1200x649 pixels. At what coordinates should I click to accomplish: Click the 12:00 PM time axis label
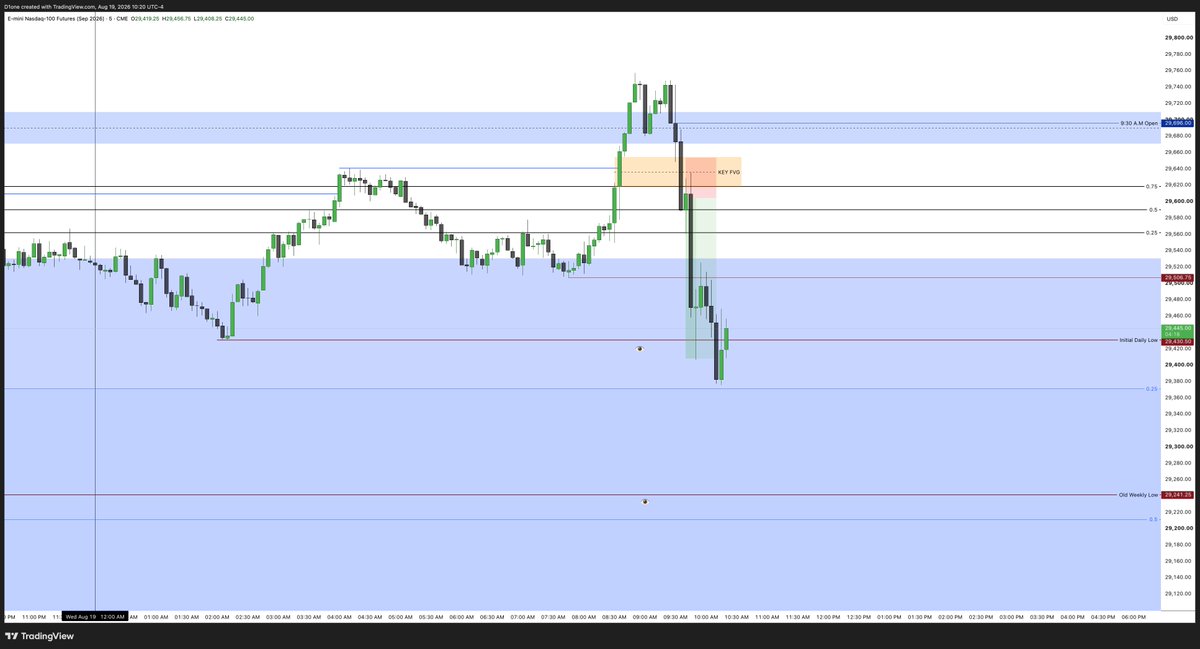[x=828, y=617]
